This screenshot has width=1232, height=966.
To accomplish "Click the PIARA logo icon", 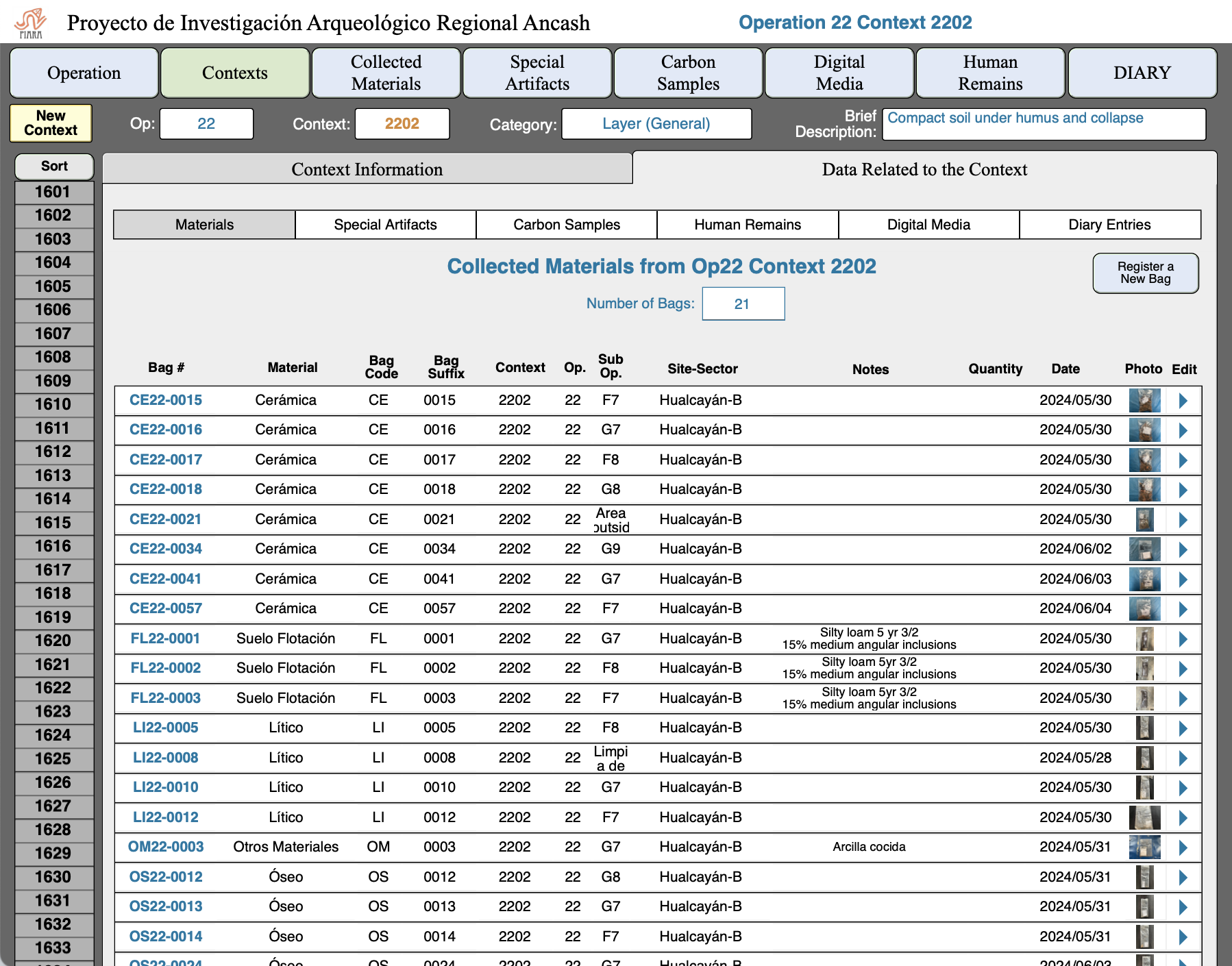I will pyautogui.click(x=31, y=23).
